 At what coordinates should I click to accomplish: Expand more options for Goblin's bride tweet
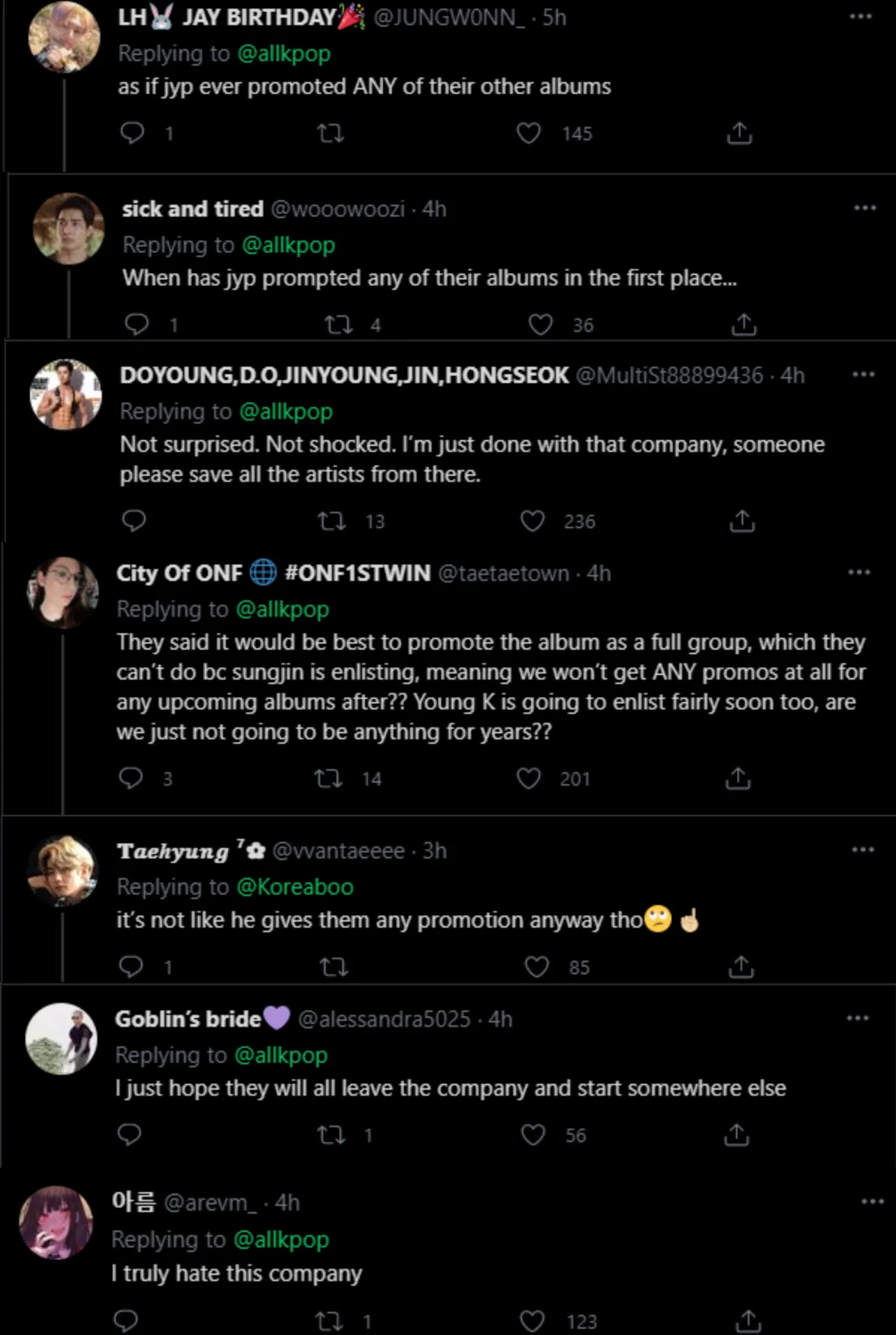click(858, 1018)
